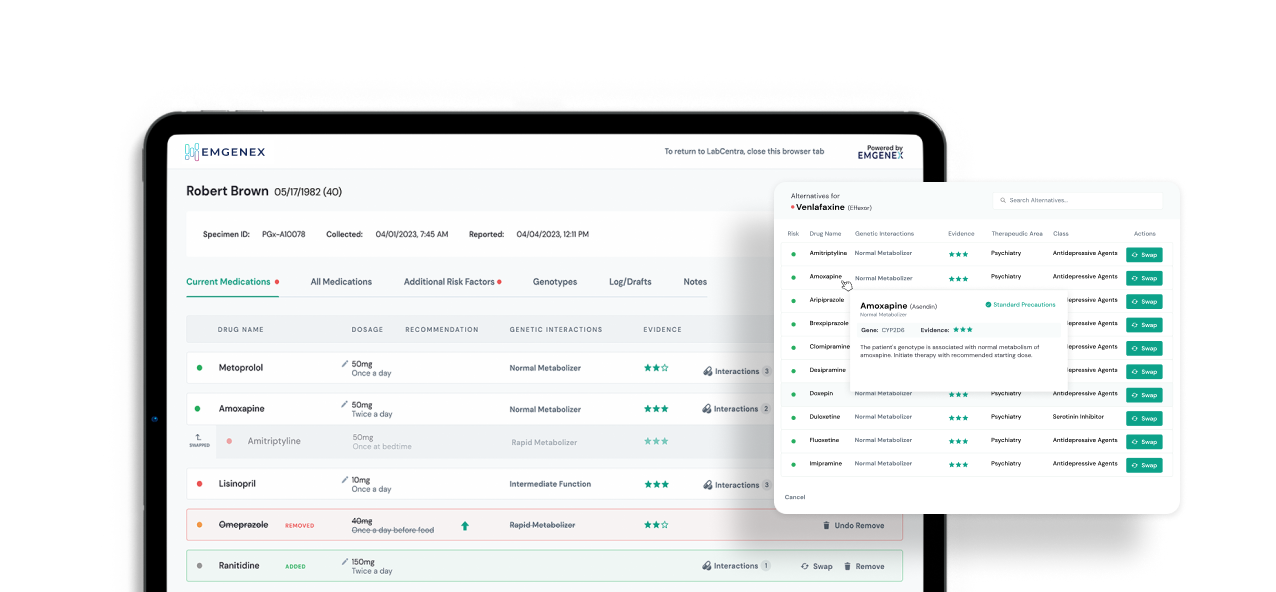Swap to Desipramine in Alternatives panel
Viewport: 1276px width, 592px height.
pyautogui.click(x=1144, y=371)
